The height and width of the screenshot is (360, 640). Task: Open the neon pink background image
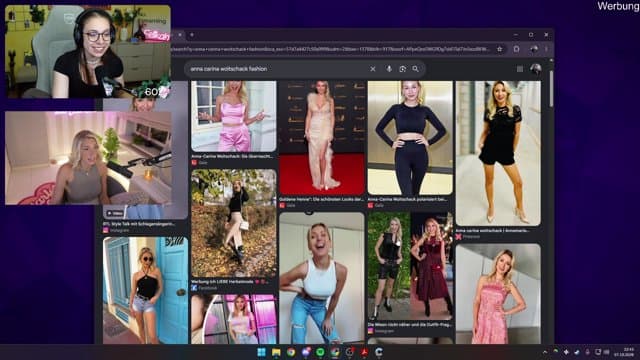(x=233, y=319)
